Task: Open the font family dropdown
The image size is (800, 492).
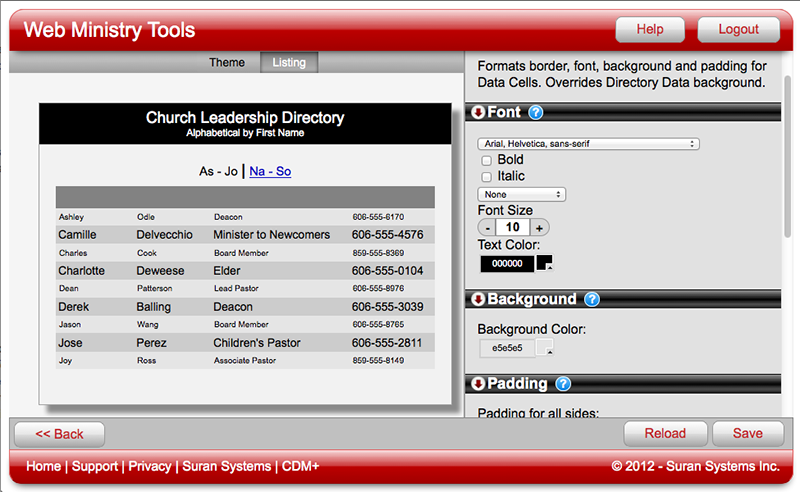Action: pyautogui.click(x=588, y=144)
